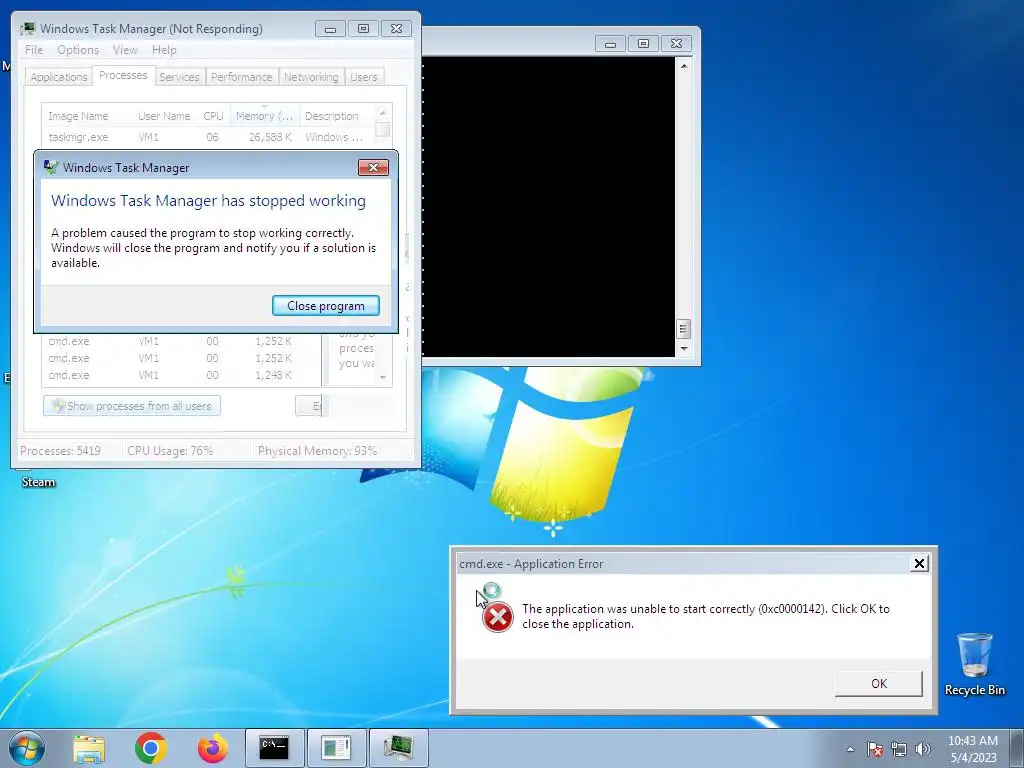Click the process list scroll up arrow
The height and width of the screenshot is (768, 1024).
pyautogui.click(x=383, y=113)
